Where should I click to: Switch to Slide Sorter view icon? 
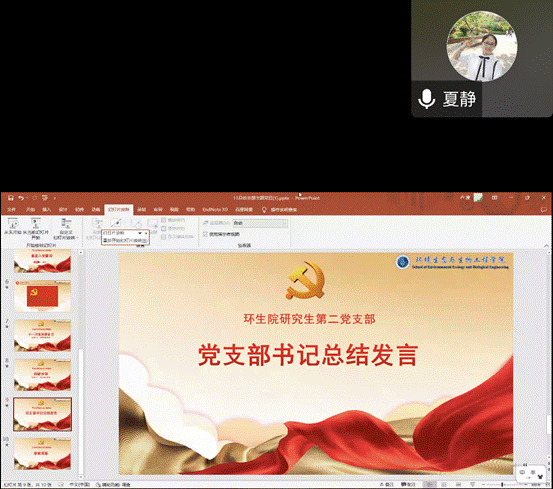(x=444, y=484)
